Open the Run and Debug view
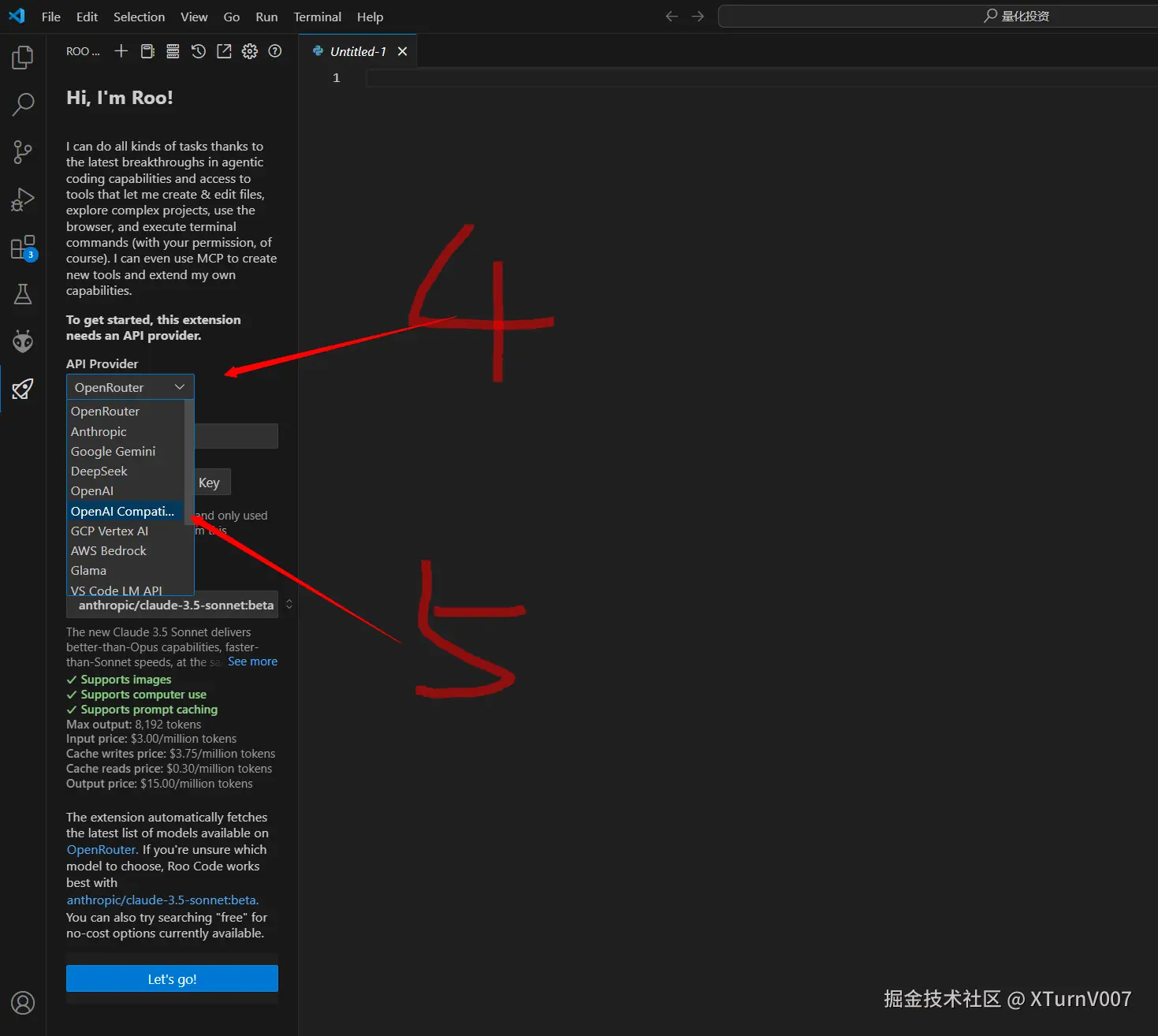This screenshot has width=1158, height=1036. coord(23,199)
